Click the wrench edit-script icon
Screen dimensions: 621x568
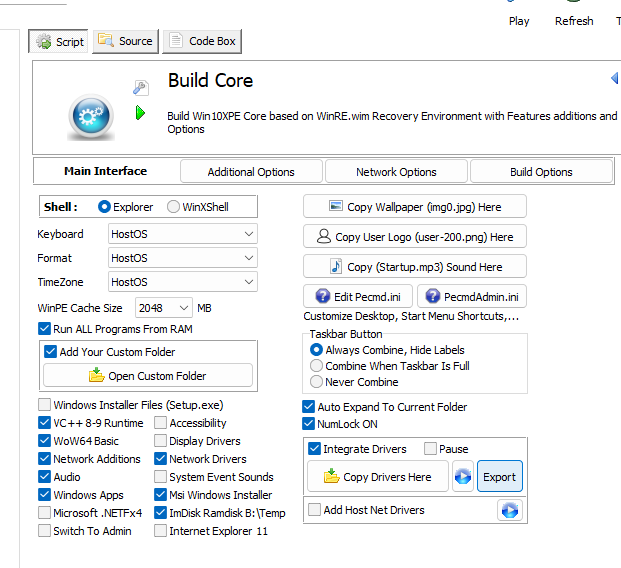[141, 88]
